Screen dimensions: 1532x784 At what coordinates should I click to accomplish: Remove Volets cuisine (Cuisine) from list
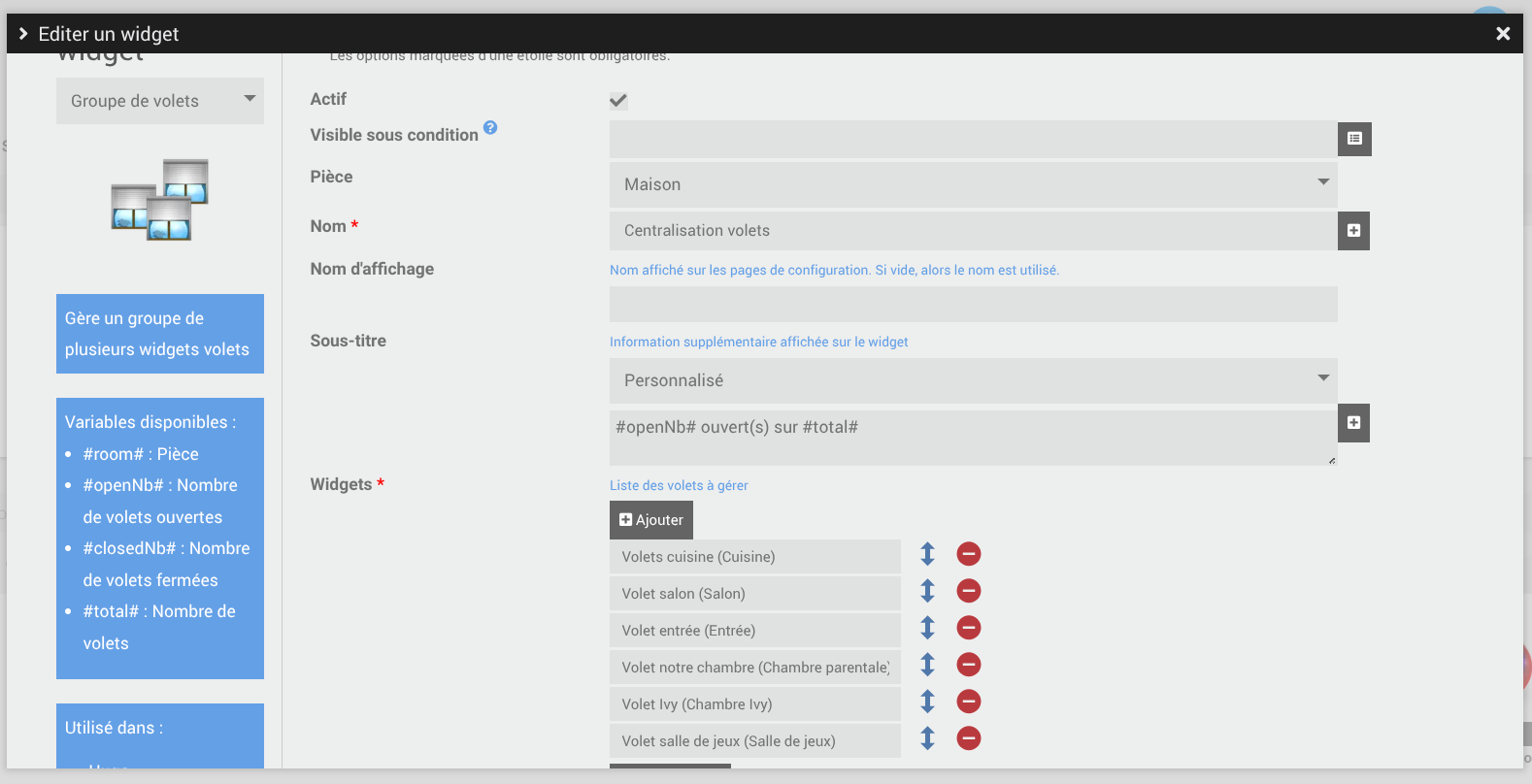pyautogui.click(x=968, y=554)
